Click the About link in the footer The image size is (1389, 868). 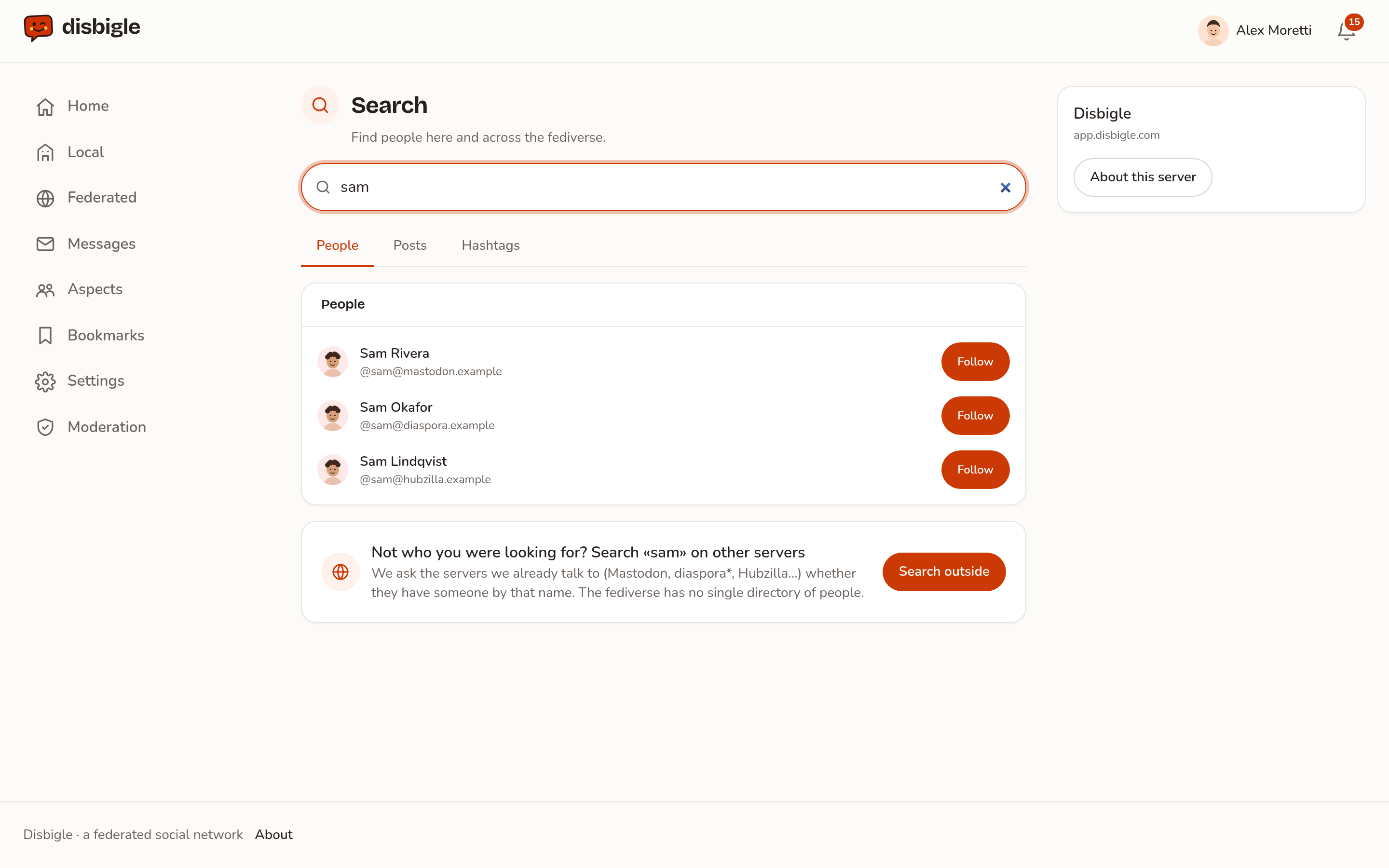tap(274, 835)
